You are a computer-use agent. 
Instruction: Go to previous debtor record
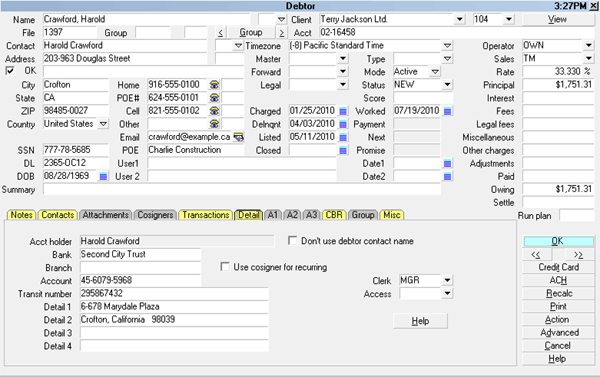536,255
